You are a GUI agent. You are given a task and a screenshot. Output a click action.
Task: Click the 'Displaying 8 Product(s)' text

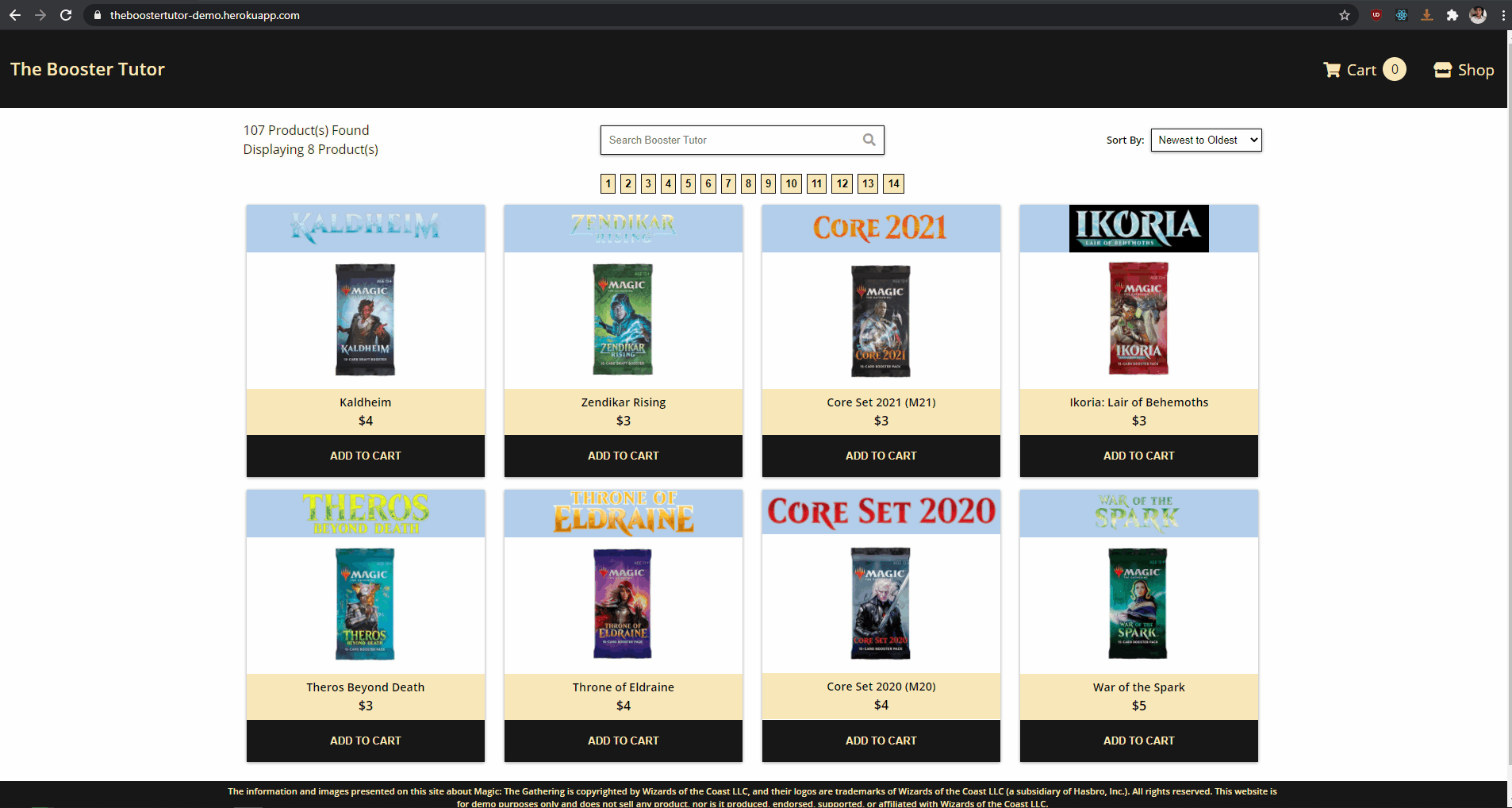pos(311,149)
